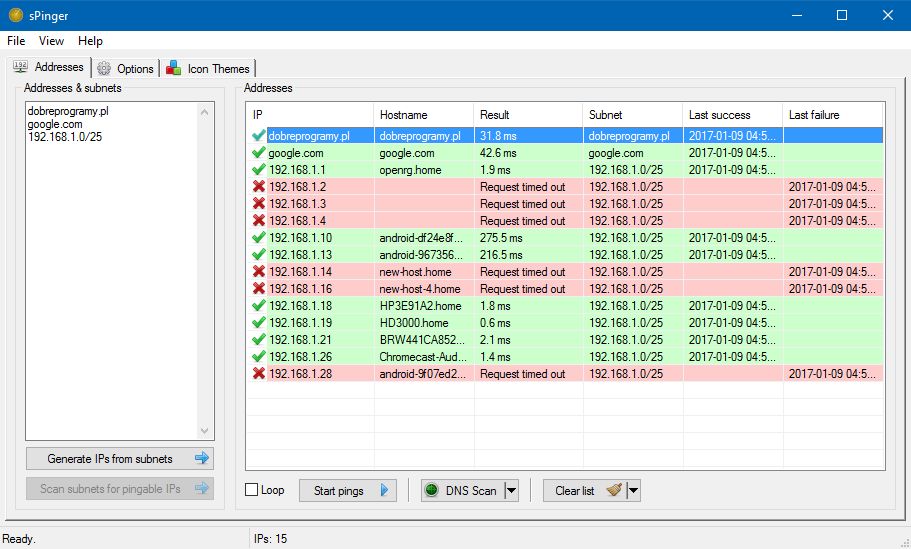Viewport: 911px width, 549px height.
Task: Expand the Clear list dropdown arrow
Action: (x=633, y=491)
